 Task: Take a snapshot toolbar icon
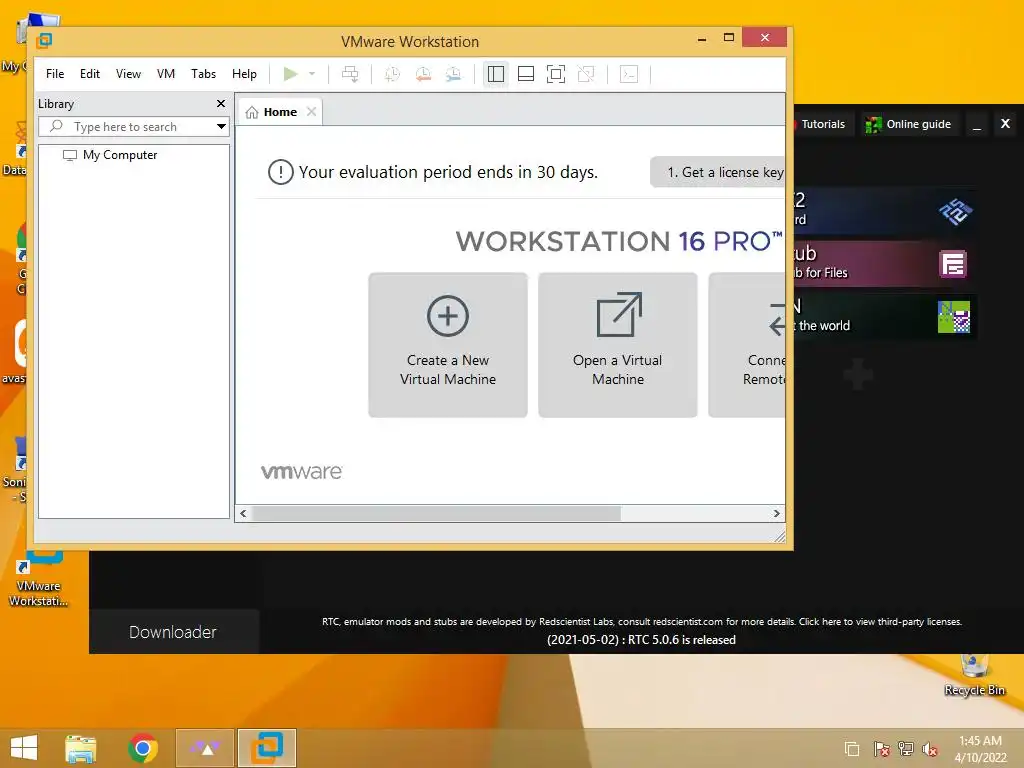click(392, 74)
